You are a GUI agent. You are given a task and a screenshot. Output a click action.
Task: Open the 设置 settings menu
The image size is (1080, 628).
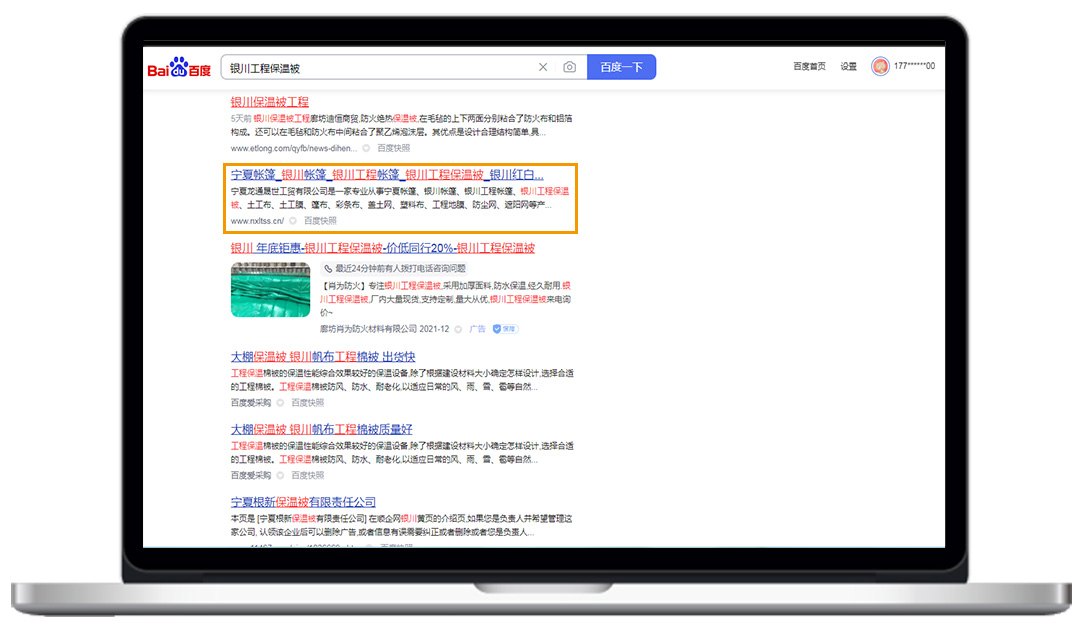click(x=848, y=67)
